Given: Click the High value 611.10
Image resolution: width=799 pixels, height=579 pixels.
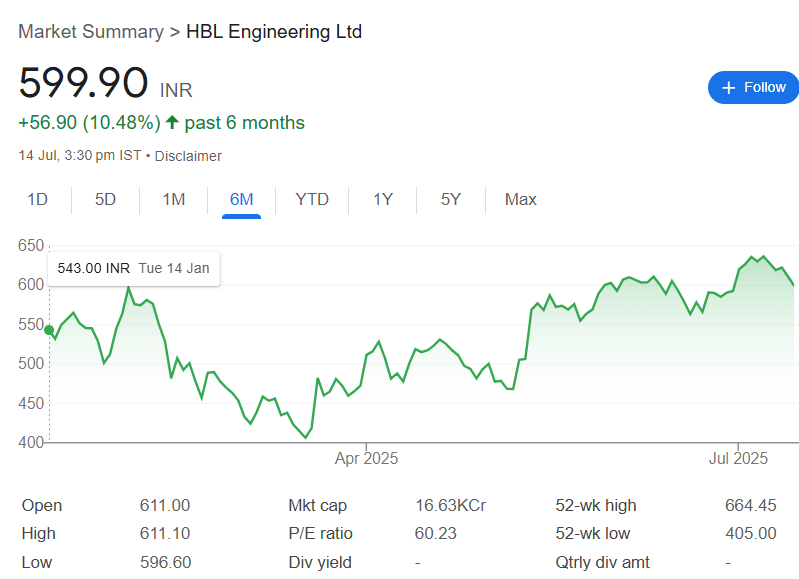Looking at the screenshot, I should pos(165,534).
